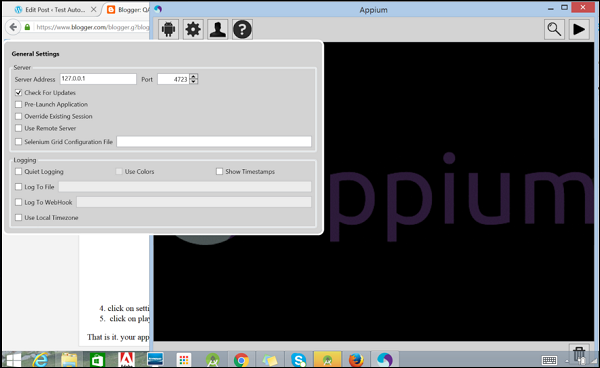Enable Use Remote Server checkbox
Screen dimensions: 600x368
[18, 128]
